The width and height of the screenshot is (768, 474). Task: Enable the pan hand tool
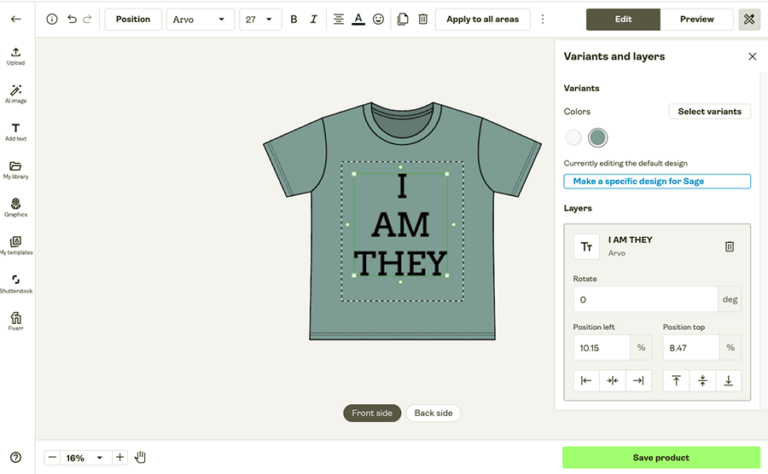140,457
